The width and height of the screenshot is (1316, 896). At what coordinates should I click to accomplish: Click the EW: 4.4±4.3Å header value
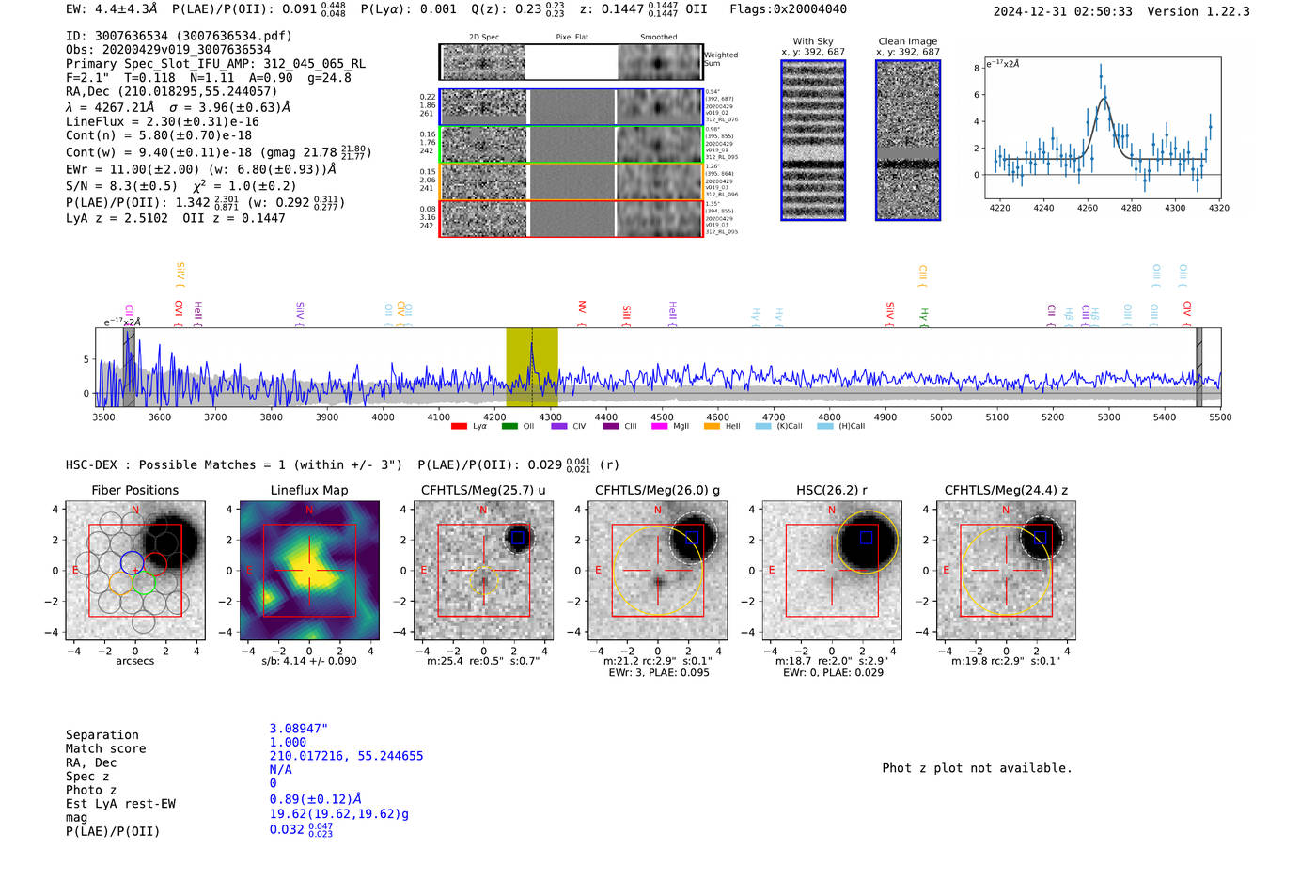(112, 9)
